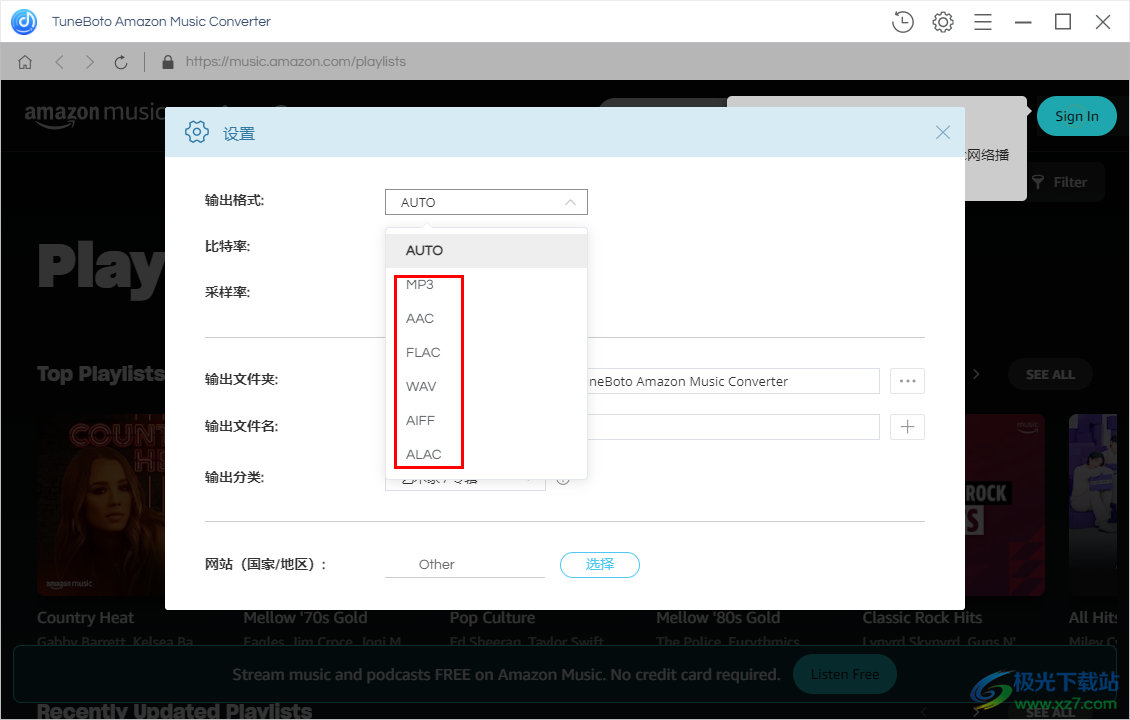1130x720 pixels.
Task: Click the info icon beside output organize
Action: click(x=563, y=479)
